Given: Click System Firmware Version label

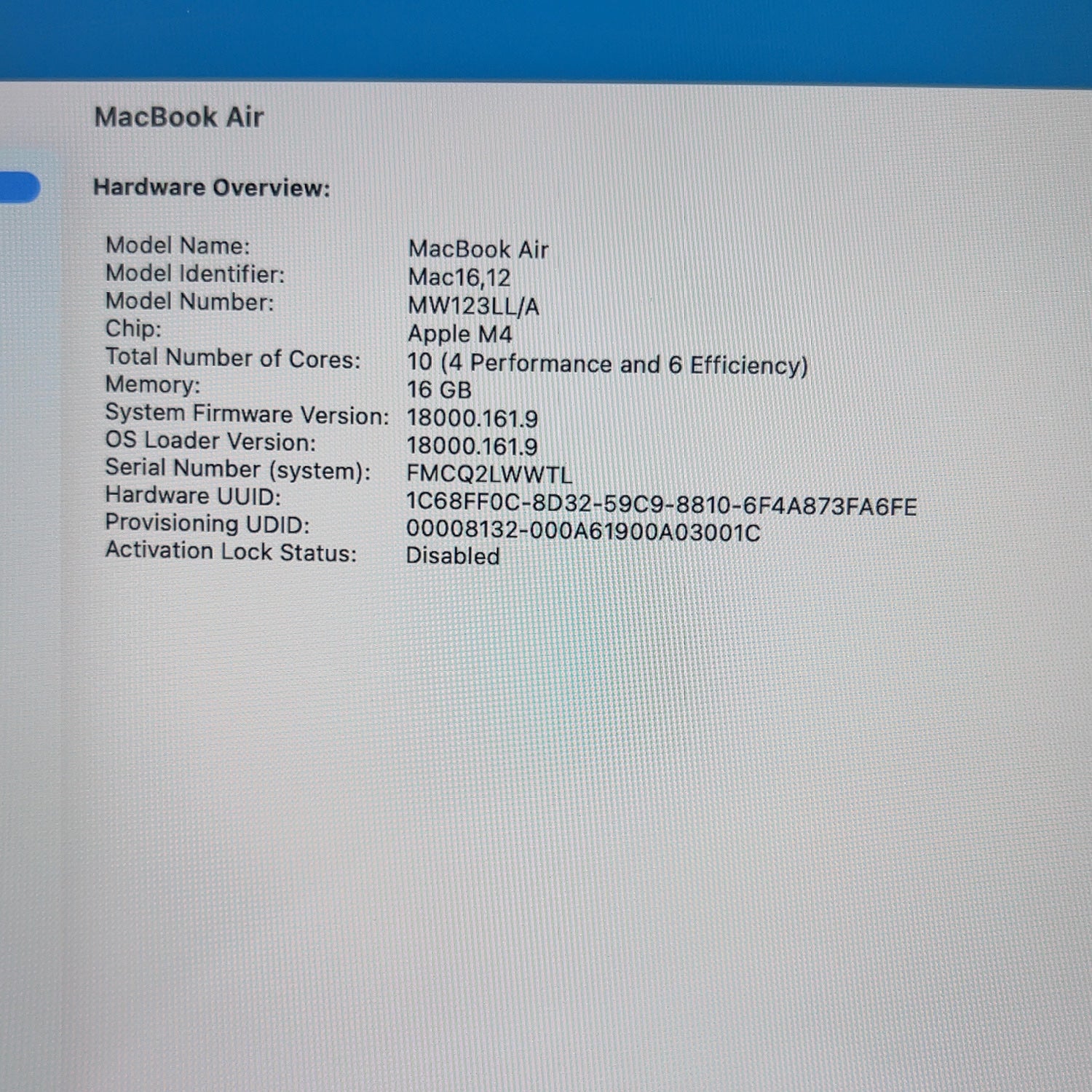Looking at the screenshot, I should [248, 414].
